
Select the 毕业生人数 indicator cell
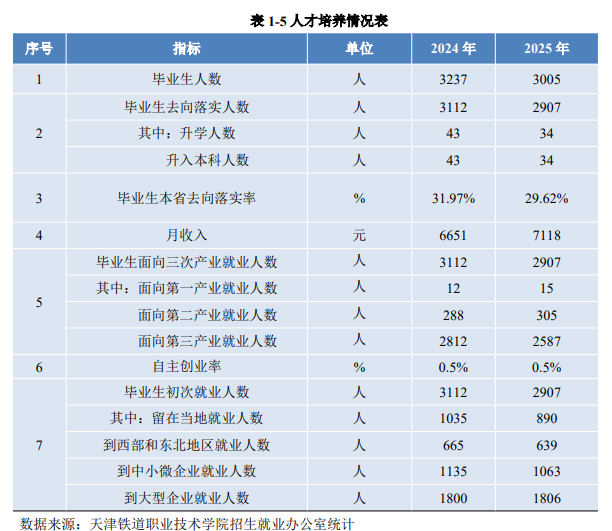point(187,79)
